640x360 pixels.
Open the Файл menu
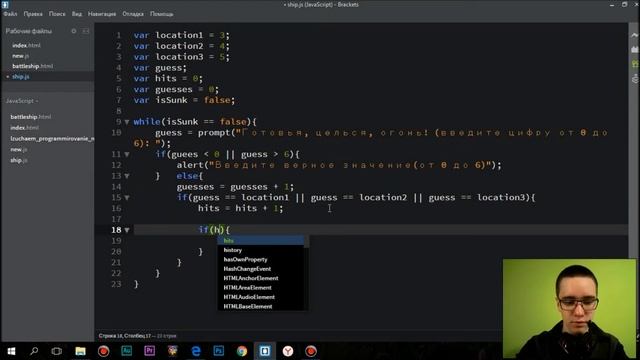coord(10,14)
